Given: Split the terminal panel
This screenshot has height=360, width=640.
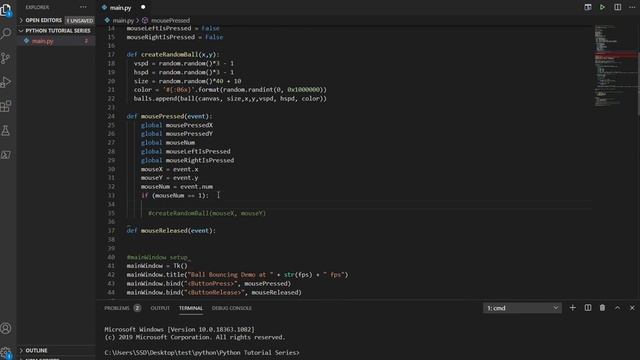Looking at the screenshot, I should coord(588,308).
